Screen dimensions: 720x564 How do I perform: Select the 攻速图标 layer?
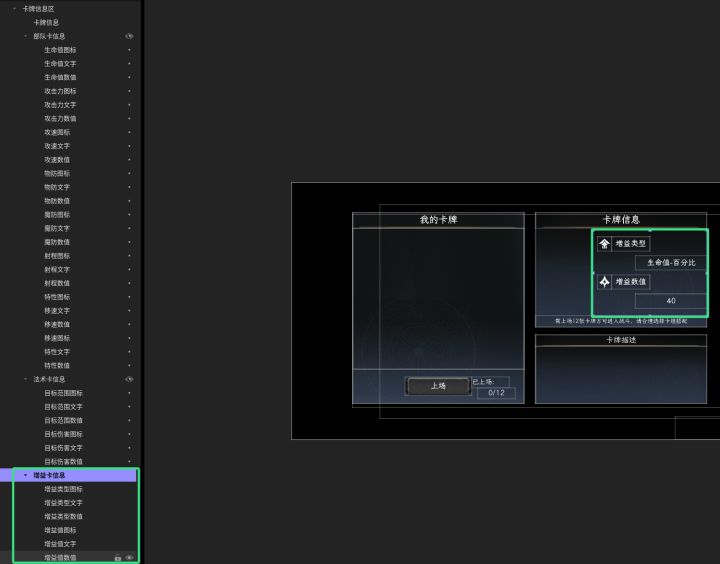57,132
